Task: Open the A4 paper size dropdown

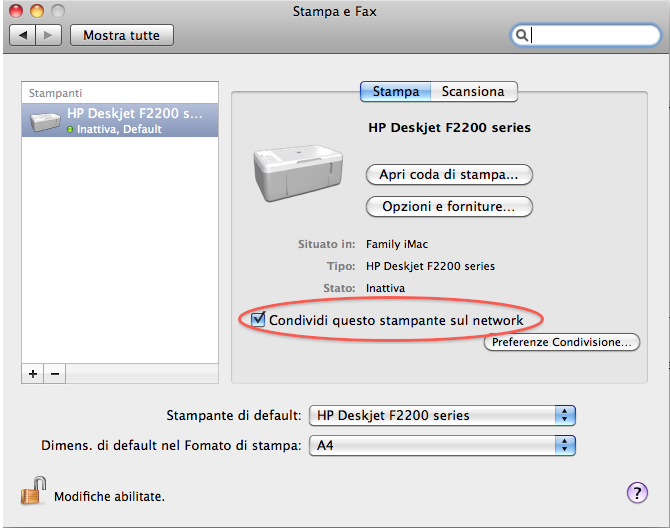Action: (x=441, y=445)
